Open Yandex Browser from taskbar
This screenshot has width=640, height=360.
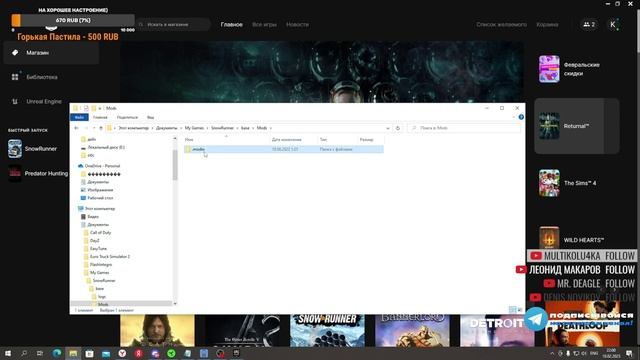[122, 353]
